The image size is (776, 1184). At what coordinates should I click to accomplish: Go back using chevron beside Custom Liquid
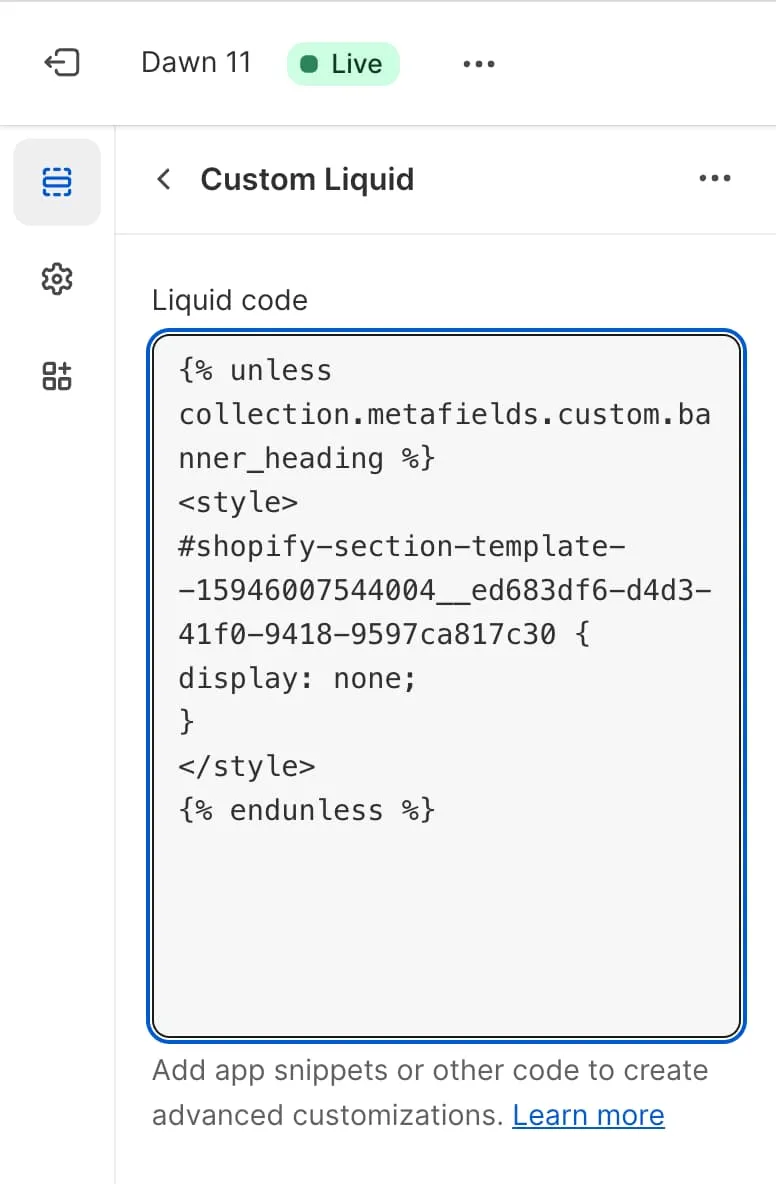(164, 180)
